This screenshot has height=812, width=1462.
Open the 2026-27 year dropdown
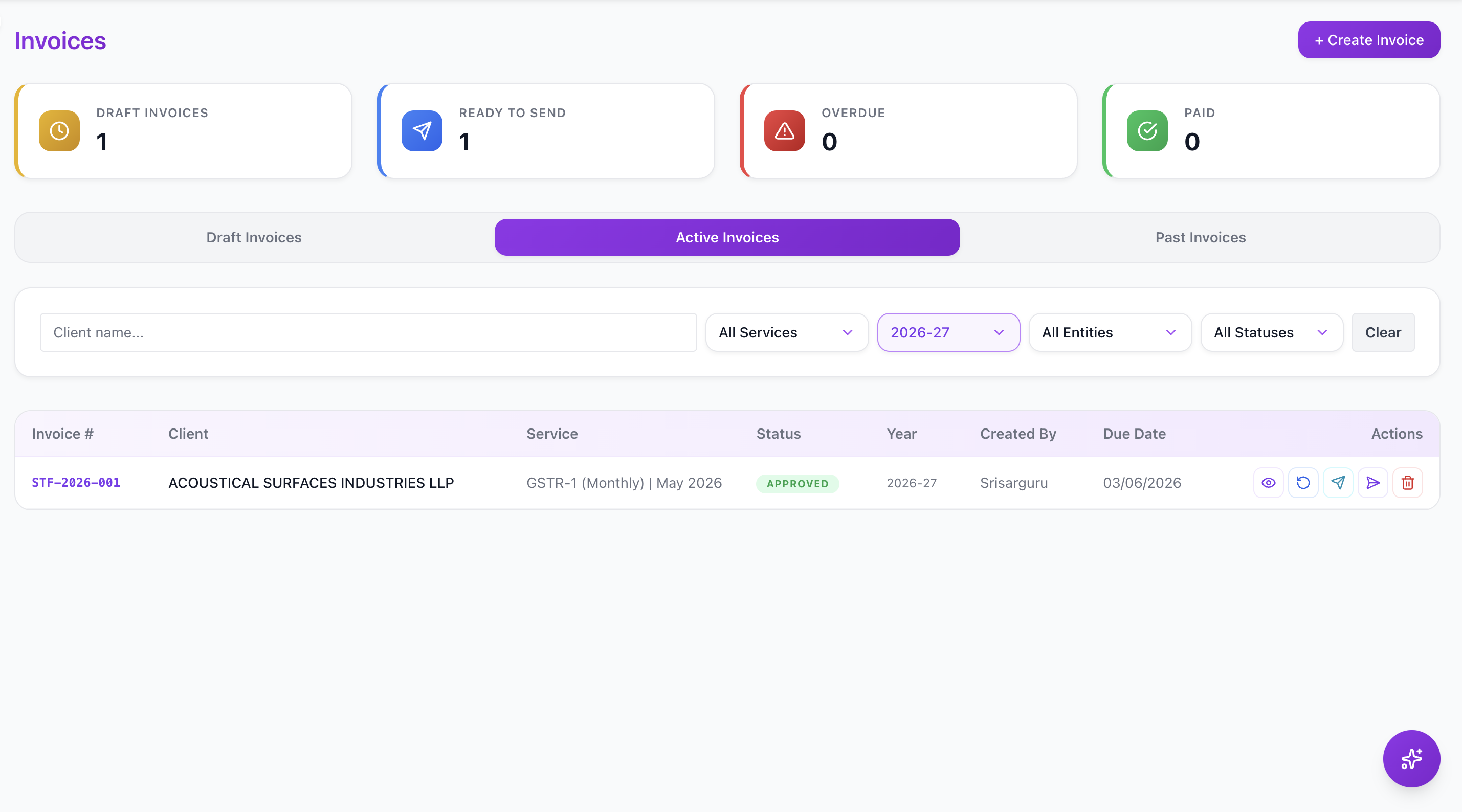point(948,332)
